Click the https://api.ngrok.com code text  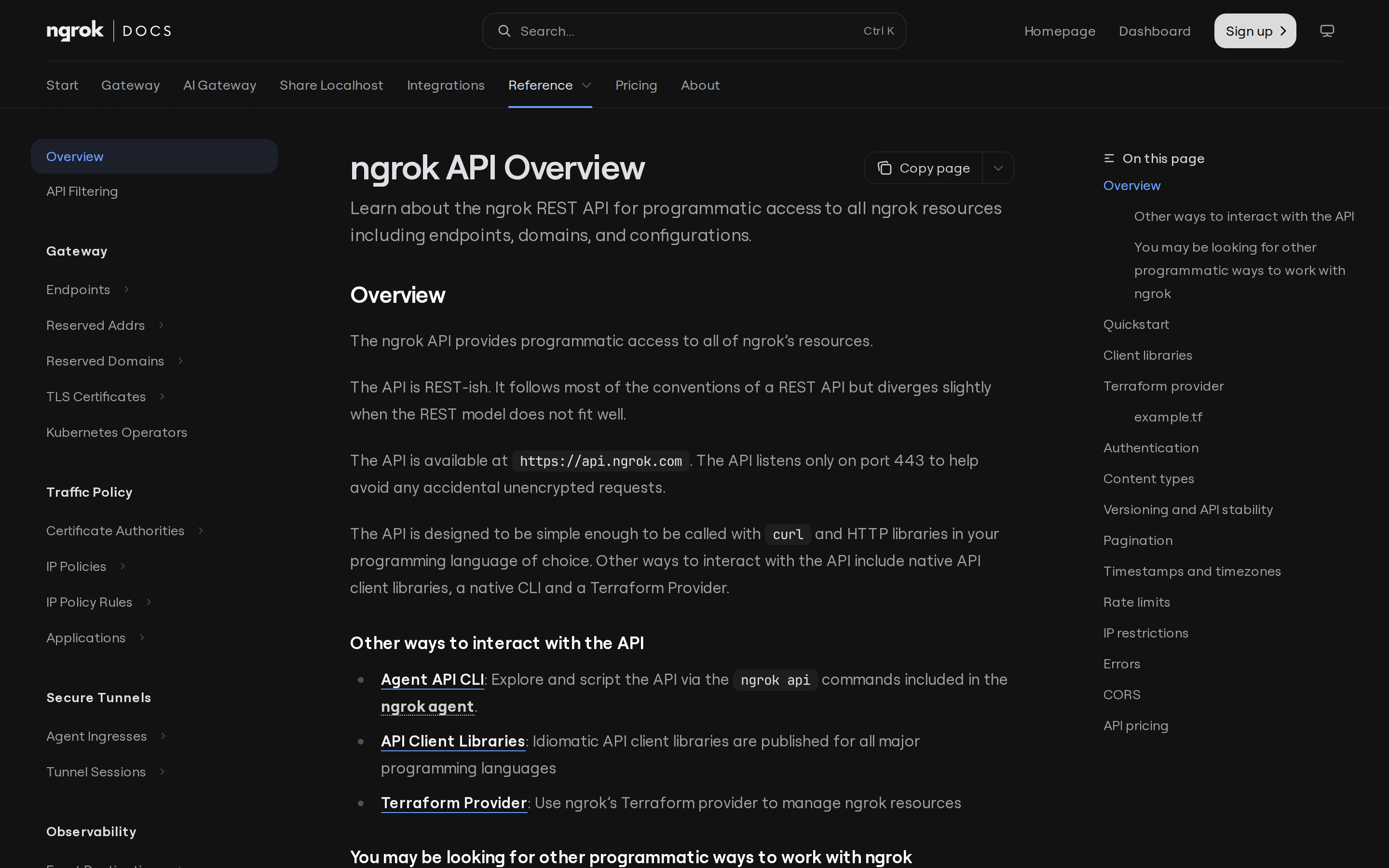600,461
